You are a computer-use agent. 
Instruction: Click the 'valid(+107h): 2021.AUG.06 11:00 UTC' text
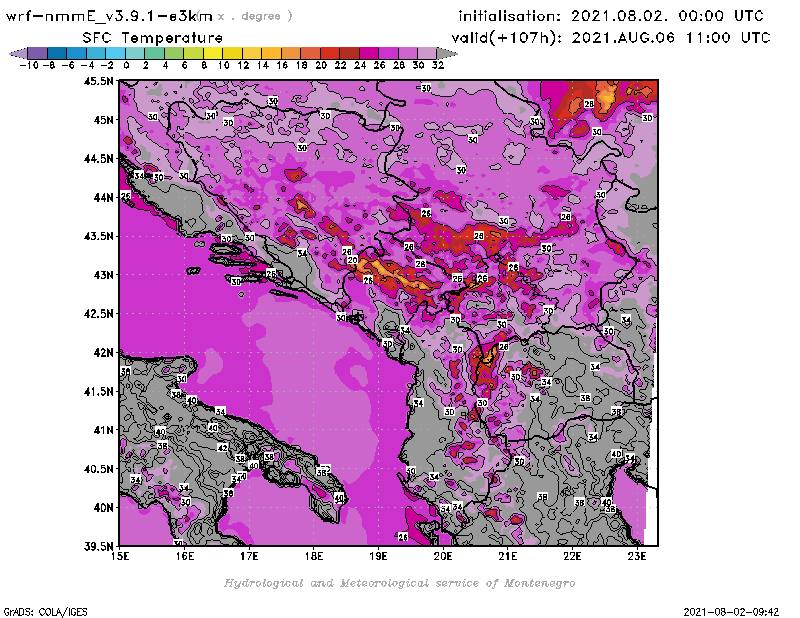(611, 38)
